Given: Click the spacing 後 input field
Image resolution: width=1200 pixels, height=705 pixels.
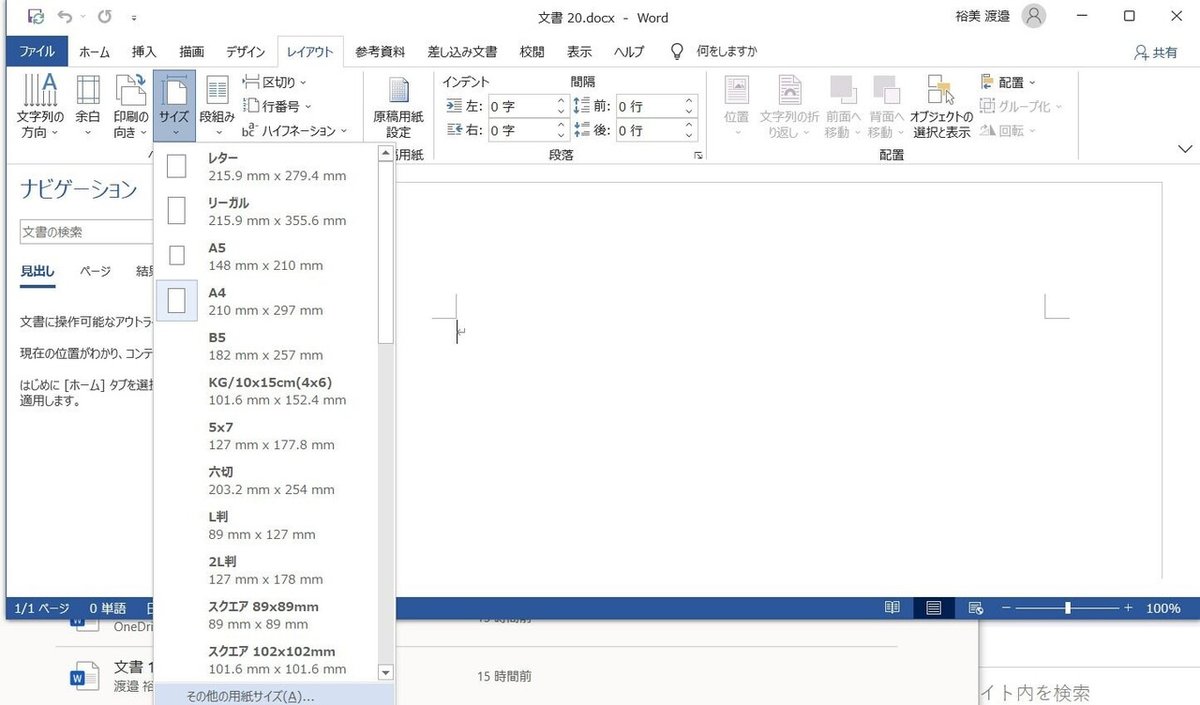Looking at the screenshot, I should pos(648,130).
